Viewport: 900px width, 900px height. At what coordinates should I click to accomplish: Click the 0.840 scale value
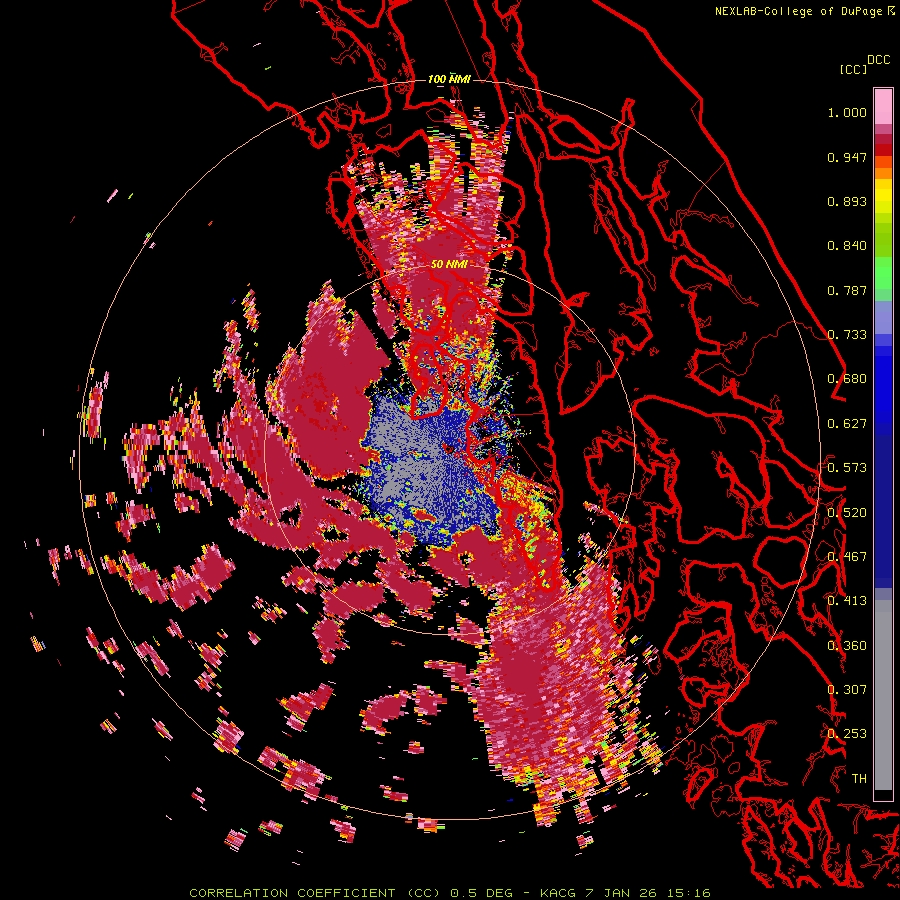tap(847, 246)
